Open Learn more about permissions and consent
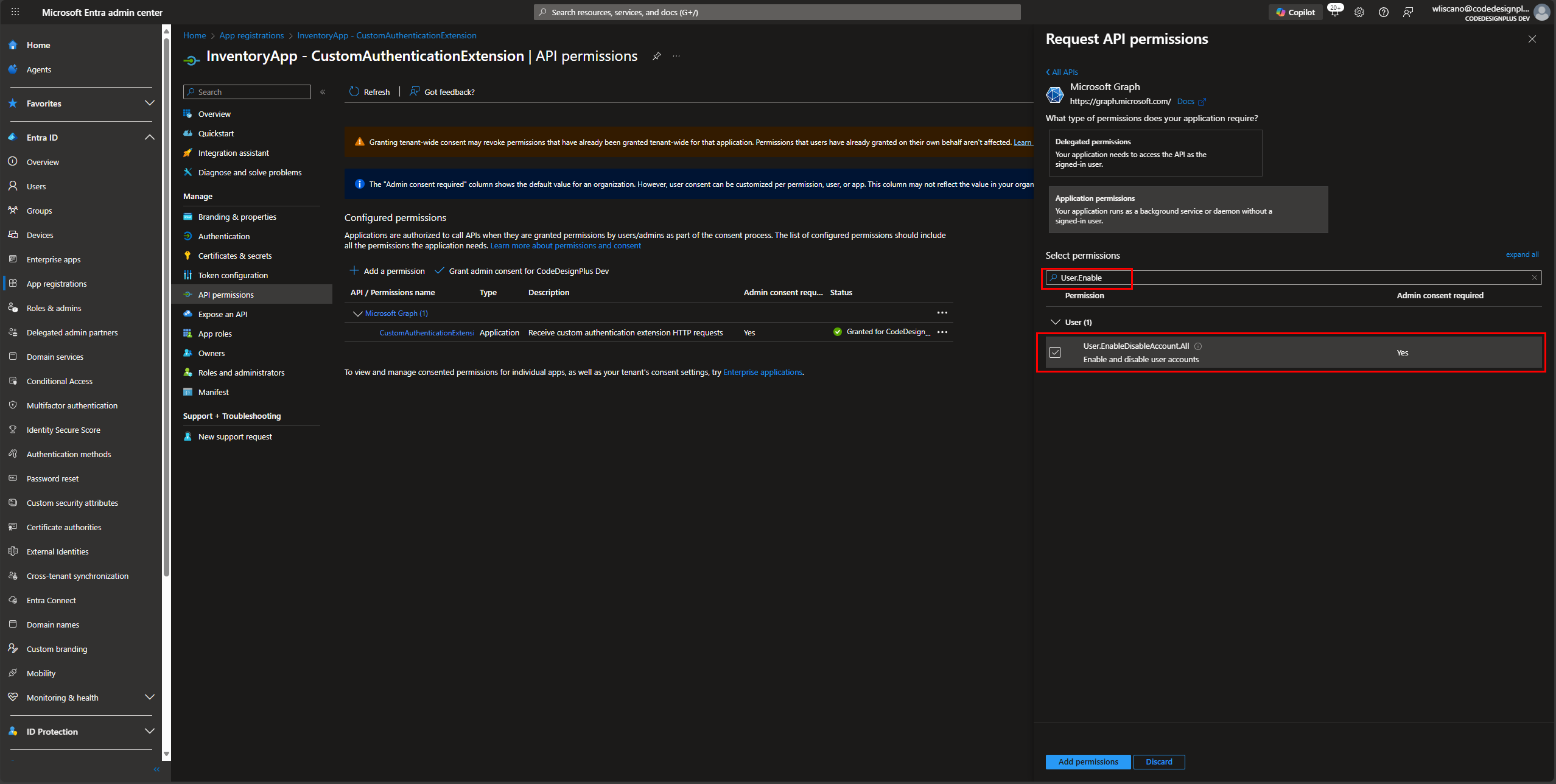Image resolution: width=1556 pixels, height=784 pixels. 566,246
